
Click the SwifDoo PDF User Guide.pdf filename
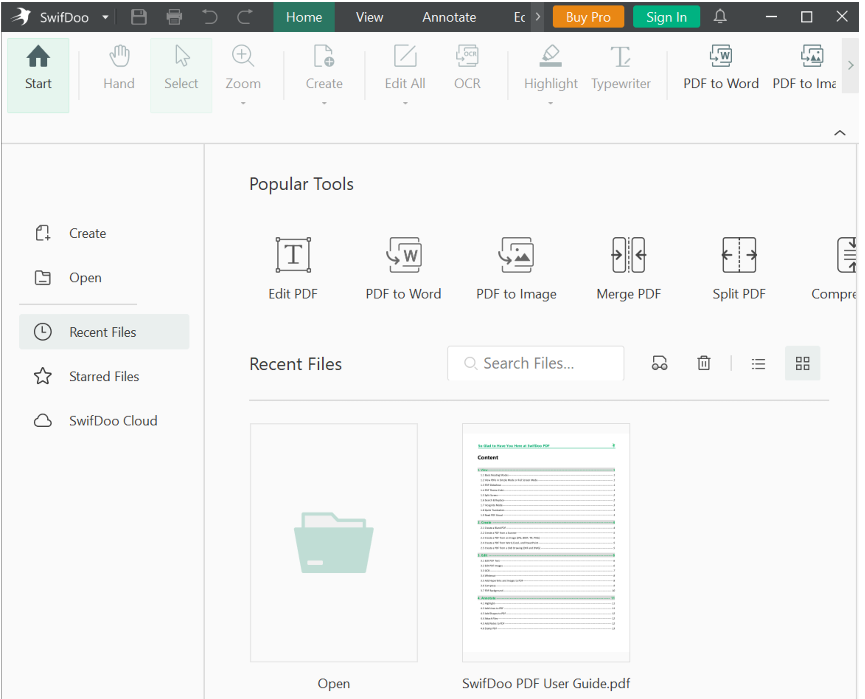point(546,683)
